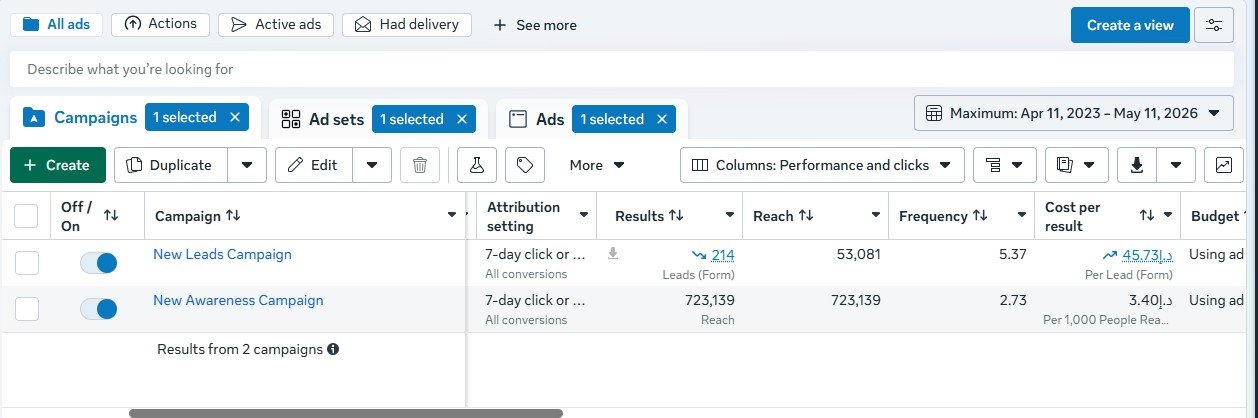Open the New Awareness Campaign link
The width and height of the screenshot is (1258, 418).
tap(238, 300)
